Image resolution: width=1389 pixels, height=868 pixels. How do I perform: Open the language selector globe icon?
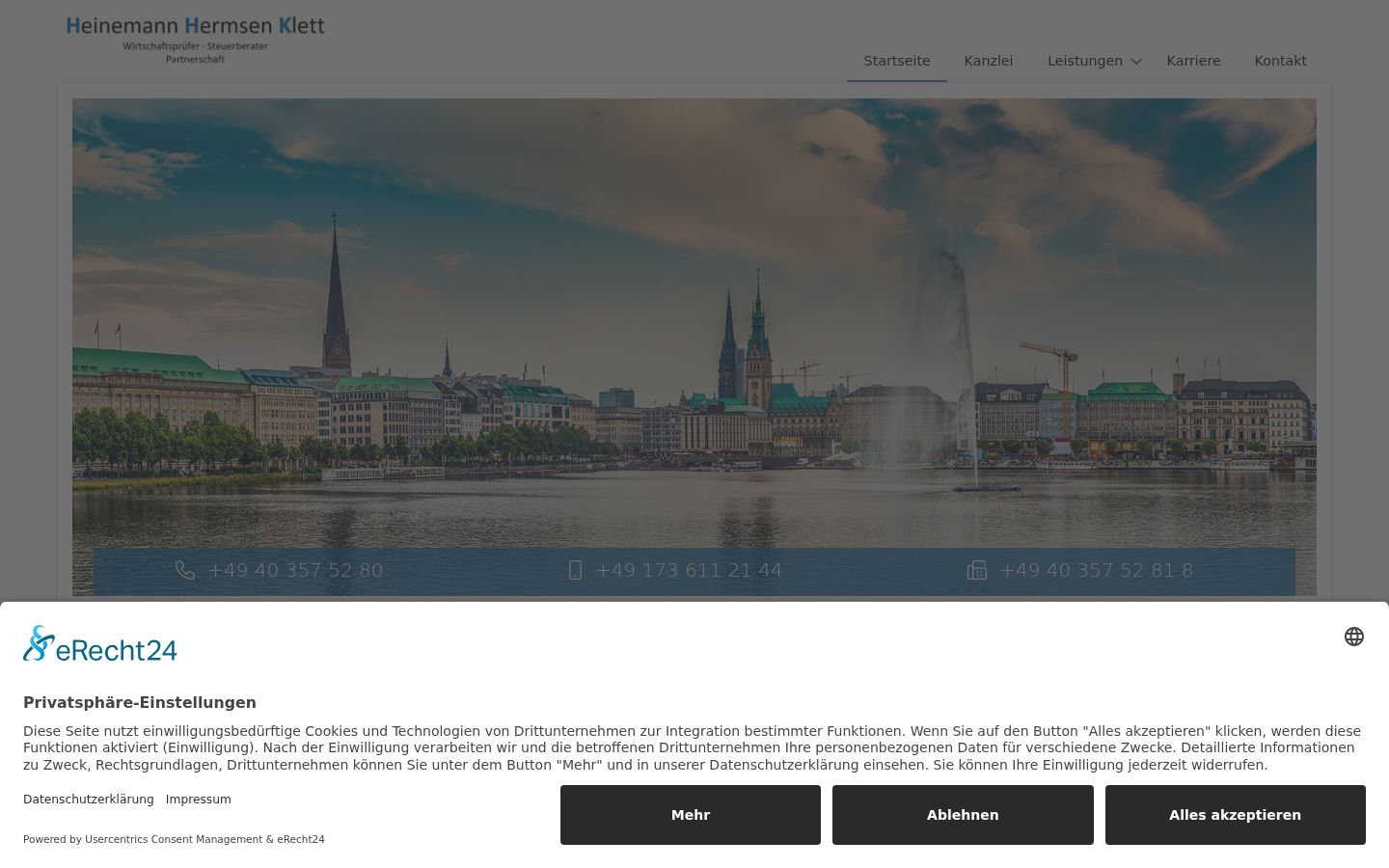click(x=1354, y=637)
